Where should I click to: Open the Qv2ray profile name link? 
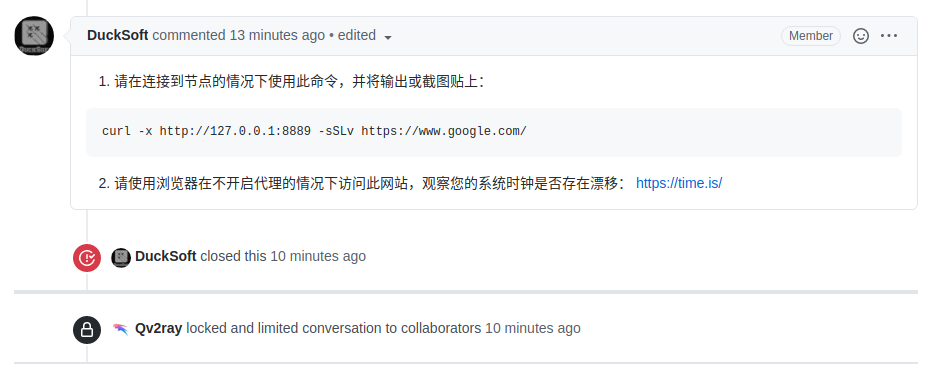159,328
